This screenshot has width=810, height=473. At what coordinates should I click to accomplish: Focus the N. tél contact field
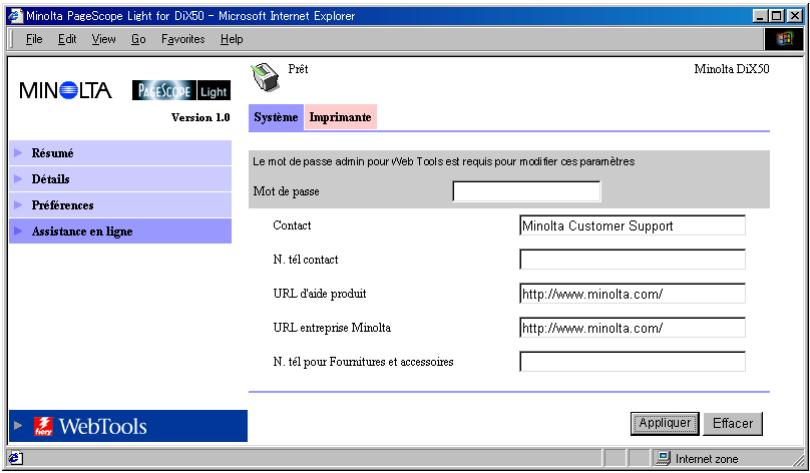click(632, 260)
